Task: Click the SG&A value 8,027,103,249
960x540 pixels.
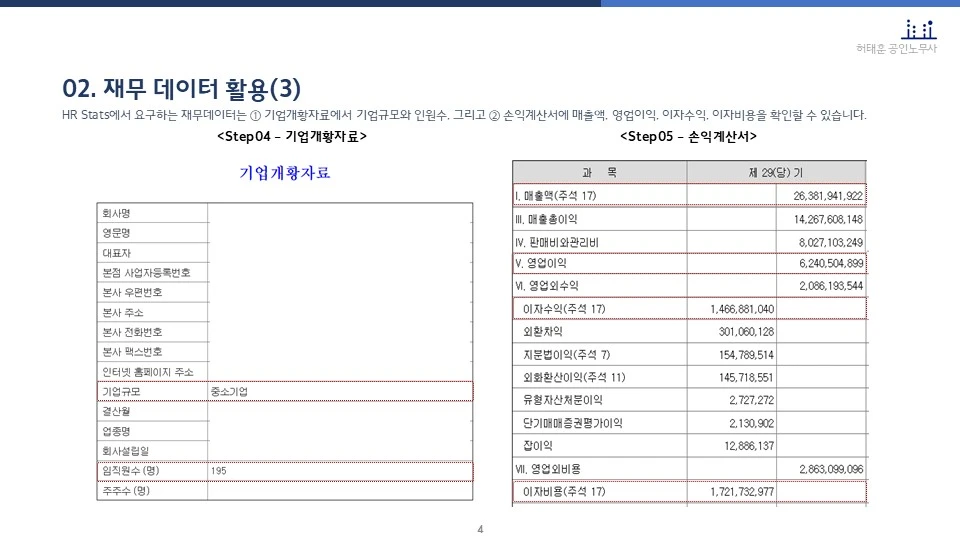Action: point(830,242)
